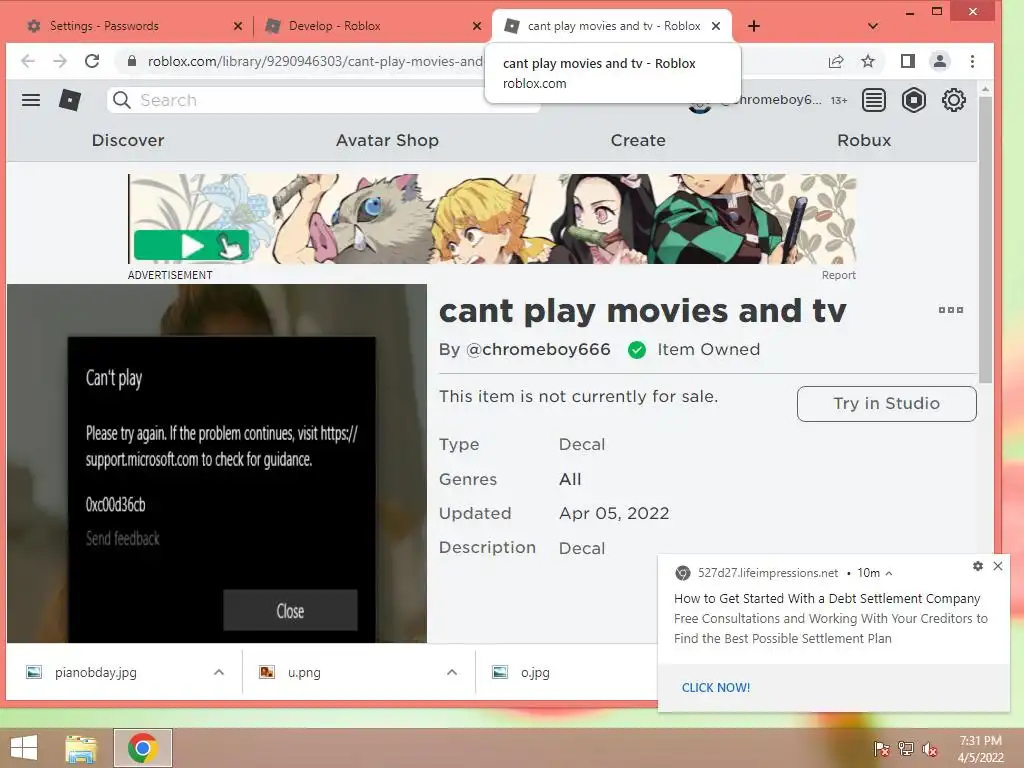
Task: Open Chrome three-dot menu
Action: click(x=972, y=61)
